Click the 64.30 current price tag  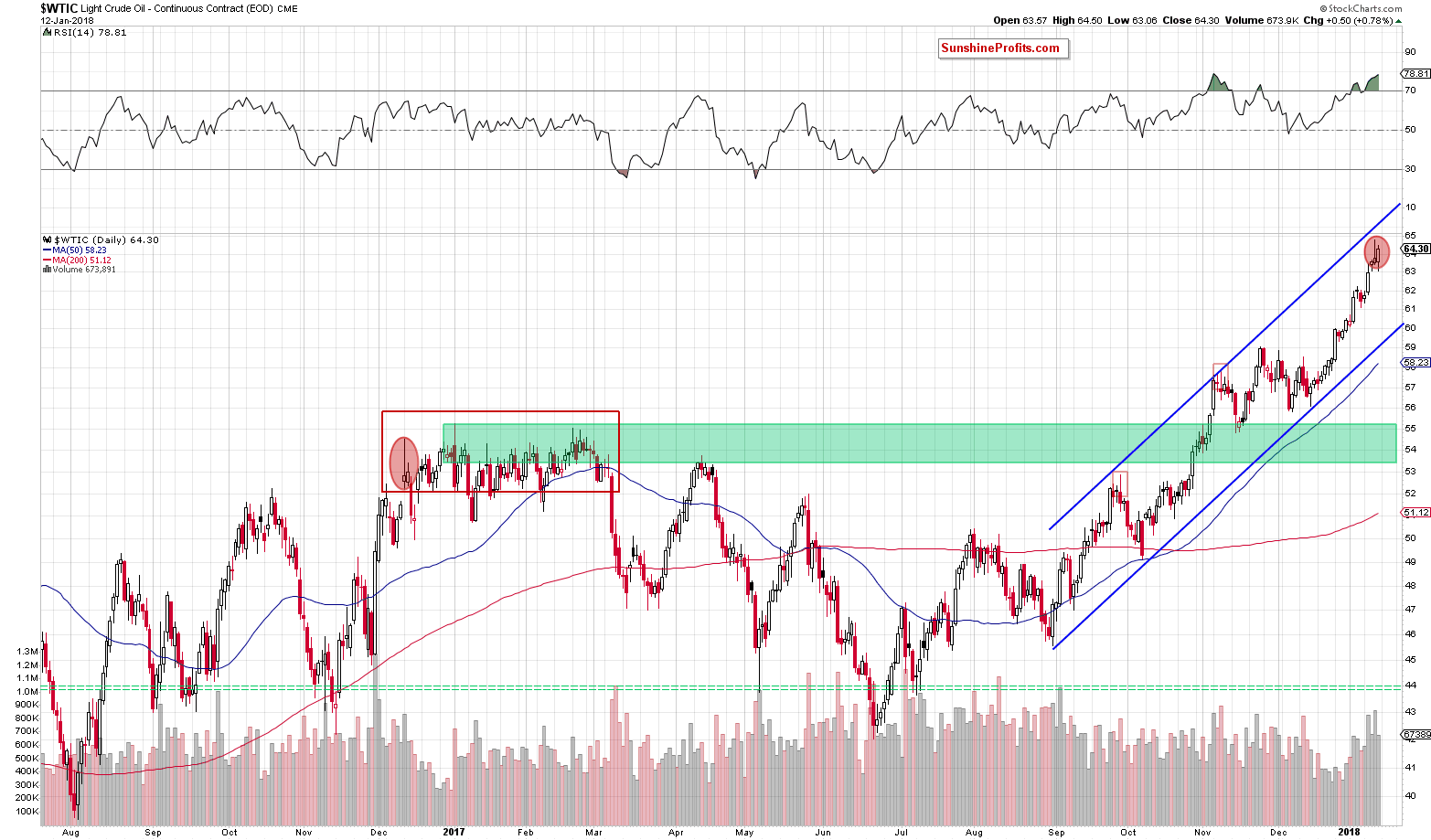pyautogui.click(x=1416, y=249)
